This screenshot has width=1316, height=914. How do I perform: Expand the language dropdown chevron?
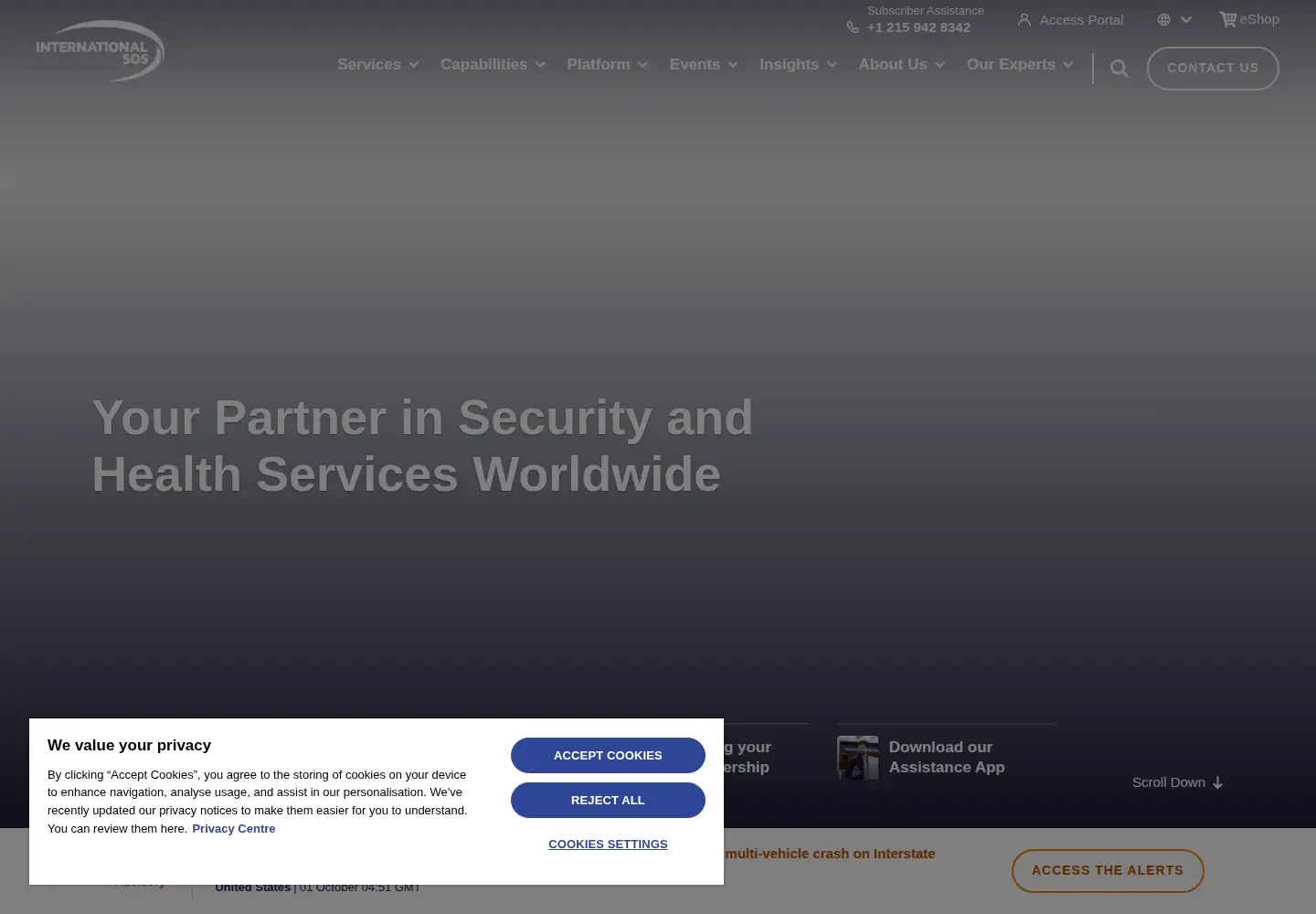pyautogui.click(x=1186, y=20)
